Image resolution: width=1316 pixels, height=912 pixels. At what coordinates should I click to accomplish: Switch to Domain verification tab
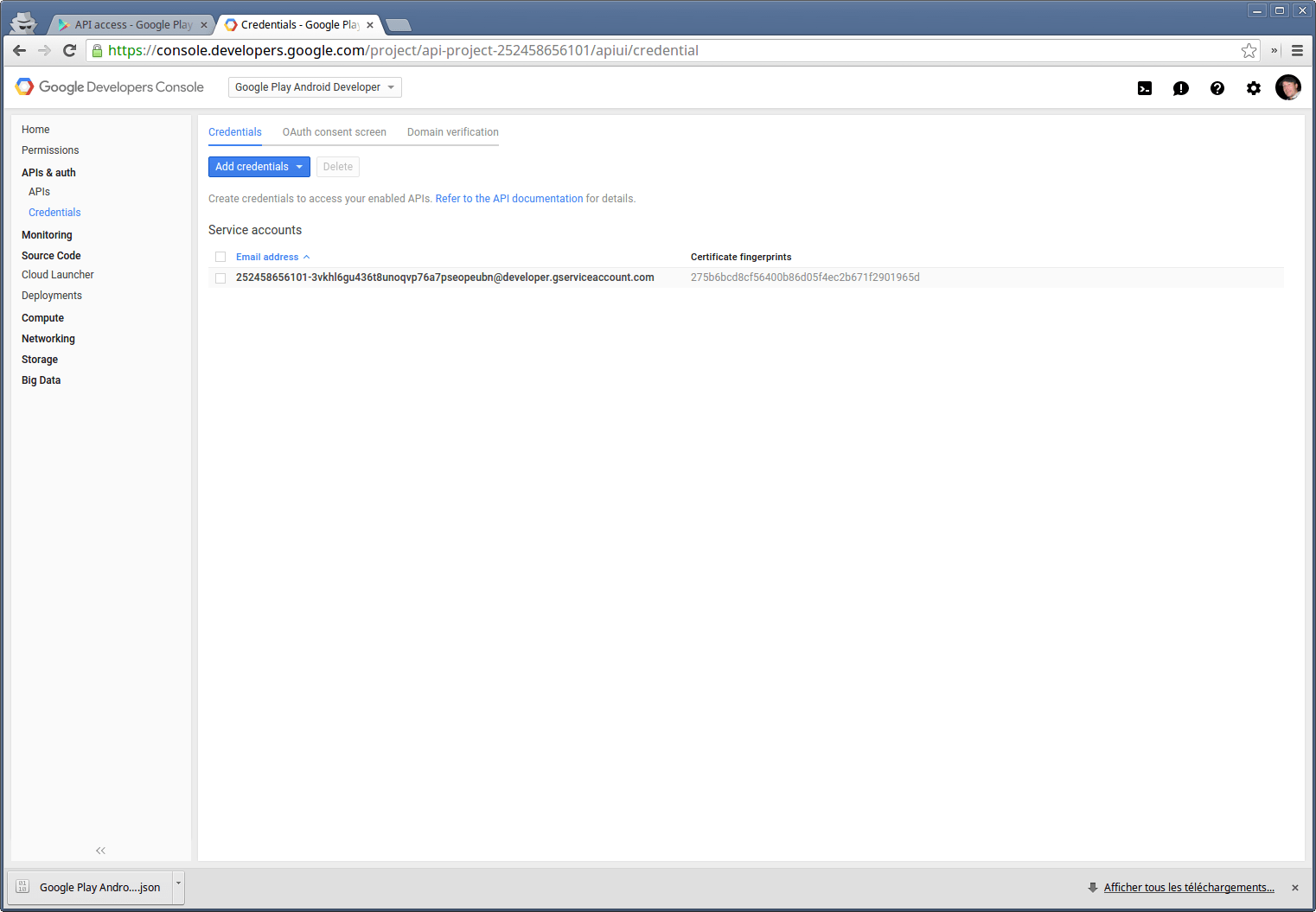point(452,132)
